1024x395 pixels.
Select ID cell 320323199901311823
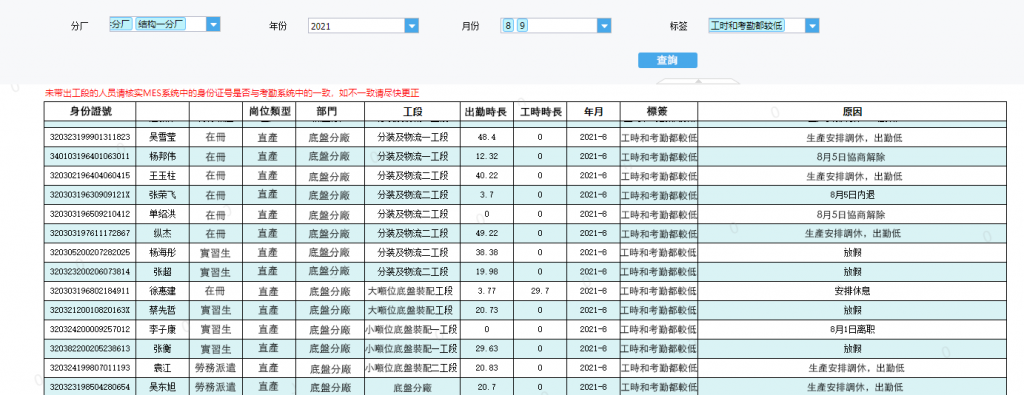90,138
